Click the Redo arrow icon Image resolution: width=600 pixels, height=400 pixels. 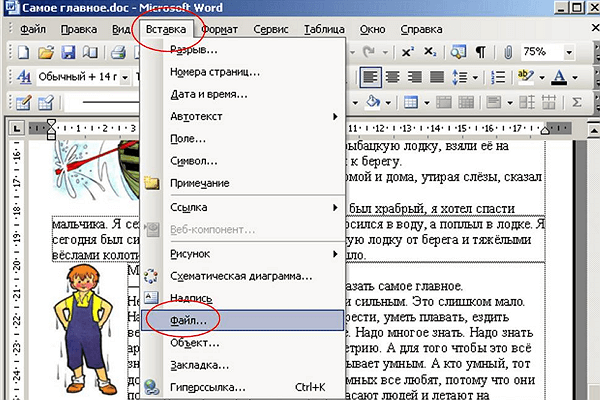369,52
